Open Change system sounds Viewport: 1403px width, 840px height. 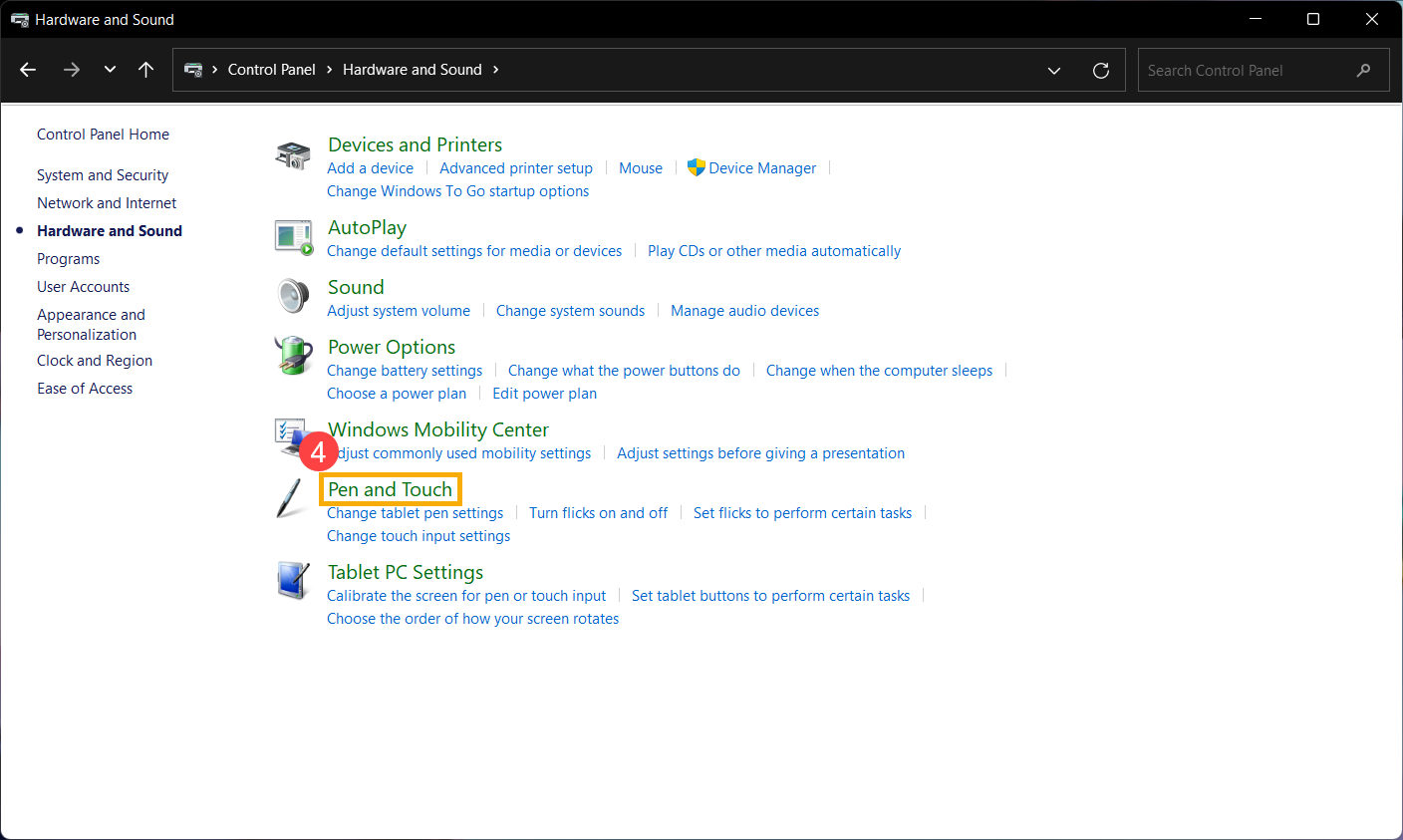(570, 311)
